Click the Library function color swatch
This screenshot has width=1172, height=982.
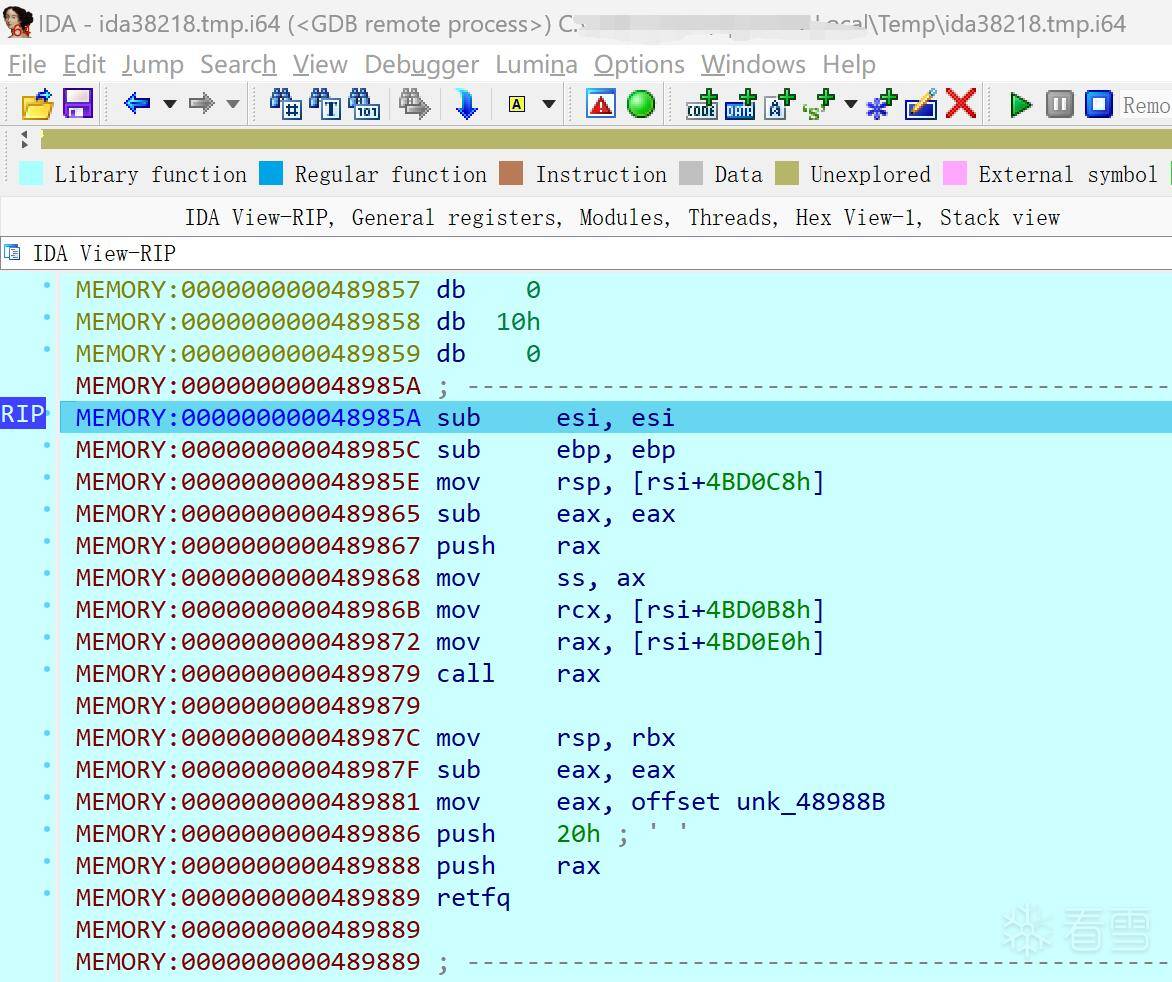(31, 173)
